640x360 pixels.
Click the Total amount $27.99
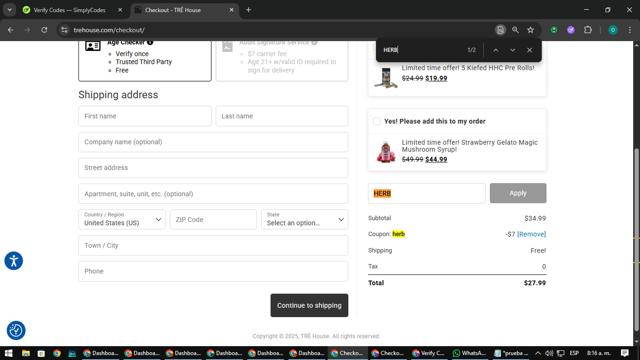[535, 283]
